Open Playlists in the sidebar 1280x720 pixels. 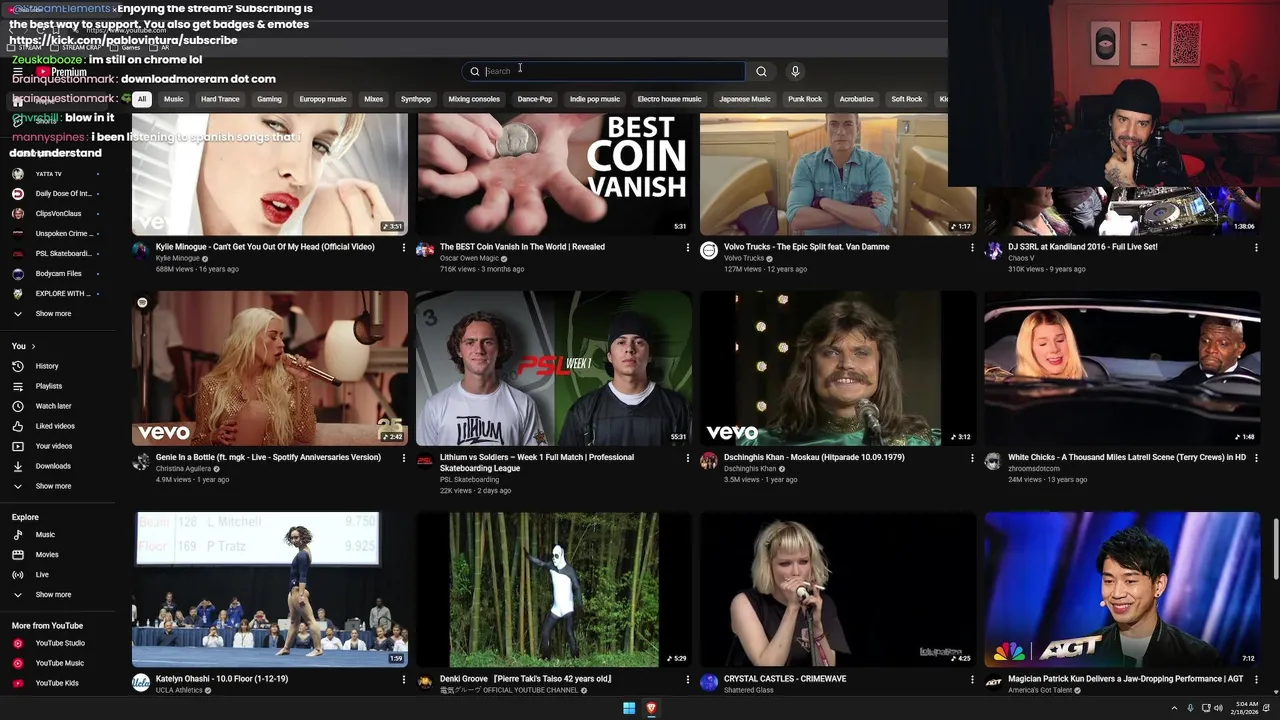coord(49,386)
